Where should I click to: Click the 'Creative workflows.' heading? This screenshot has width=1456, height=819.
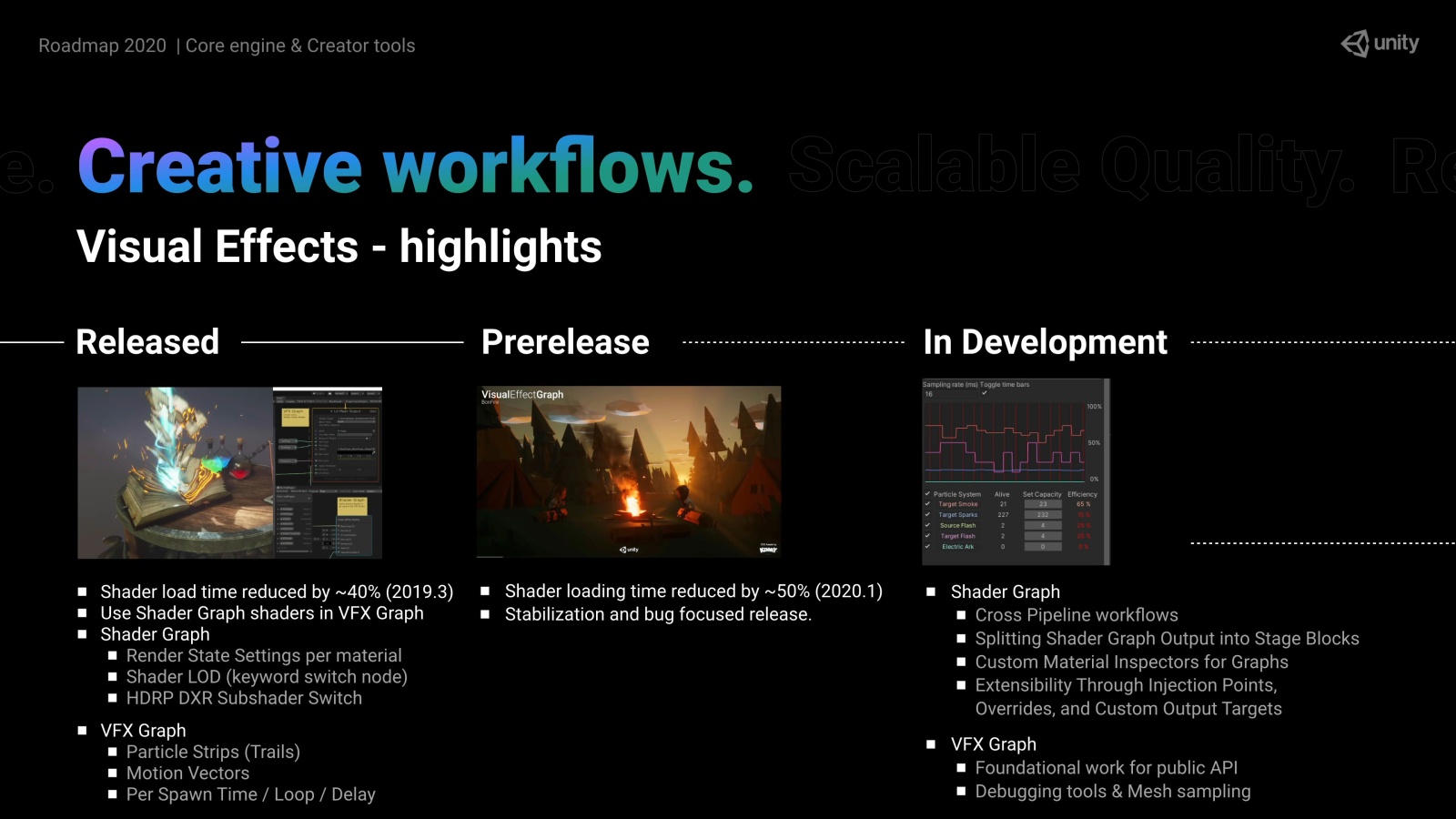coord(416,166)
